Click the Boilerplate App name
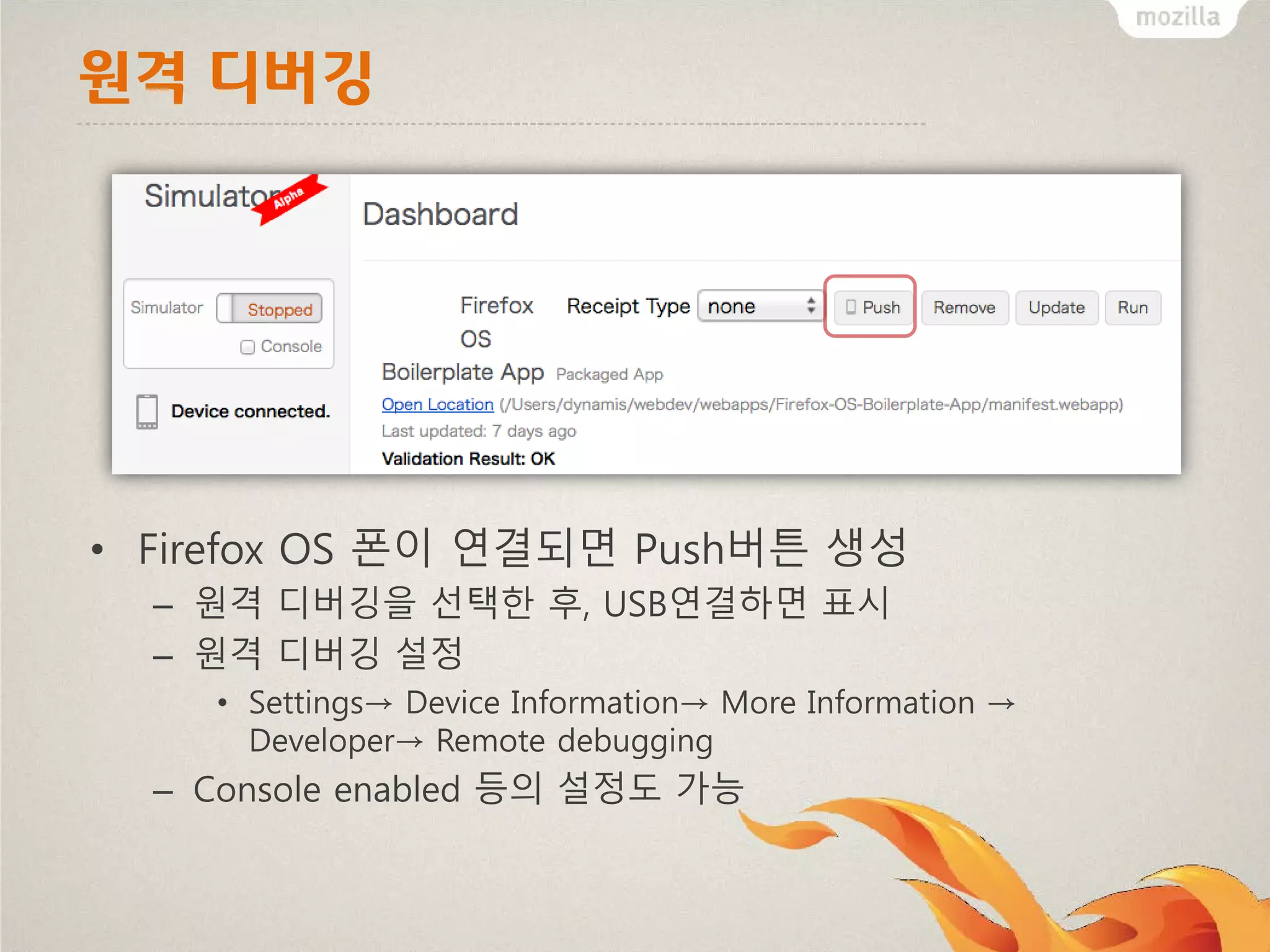This screenshot has height=952, width=1270. 463,372
